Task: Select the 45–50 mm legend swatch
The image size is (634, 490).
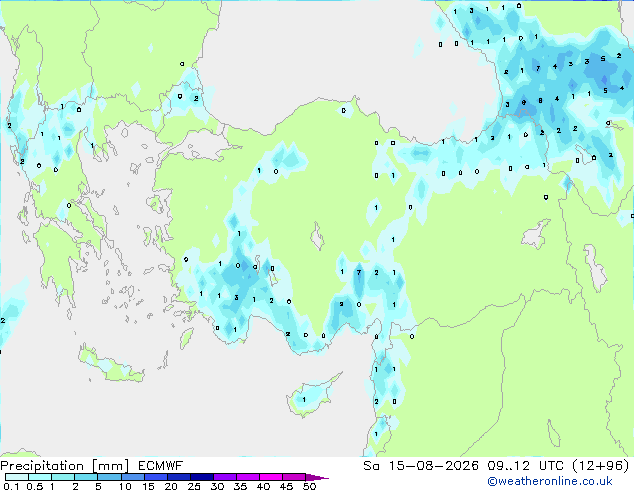Action: click(x=294, y=477)
